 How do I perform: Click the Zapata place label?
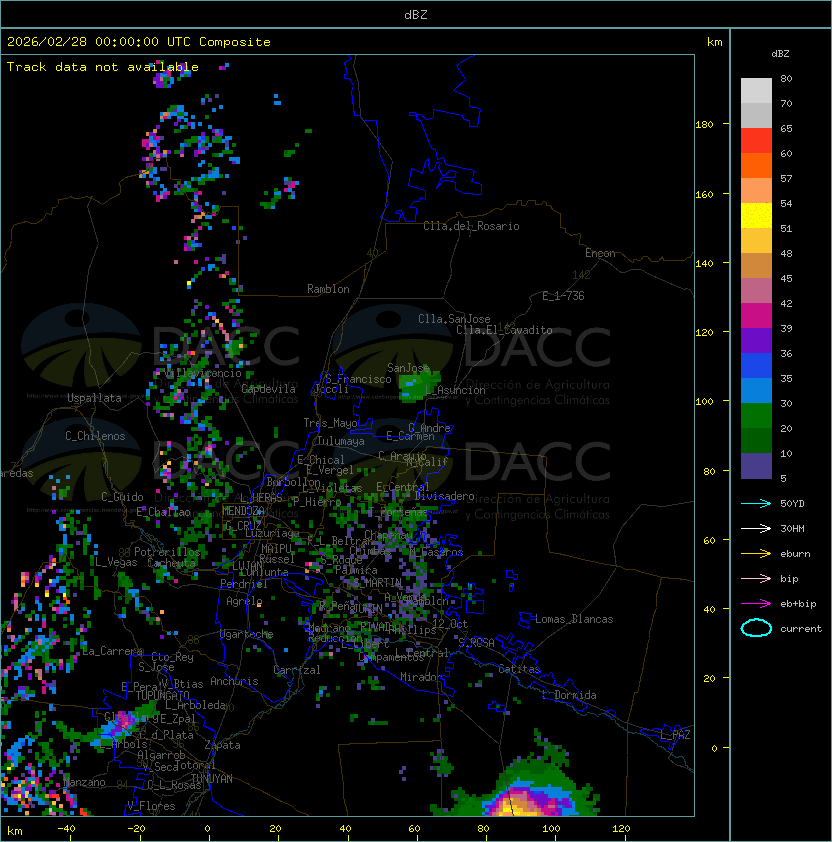(222, 745)
